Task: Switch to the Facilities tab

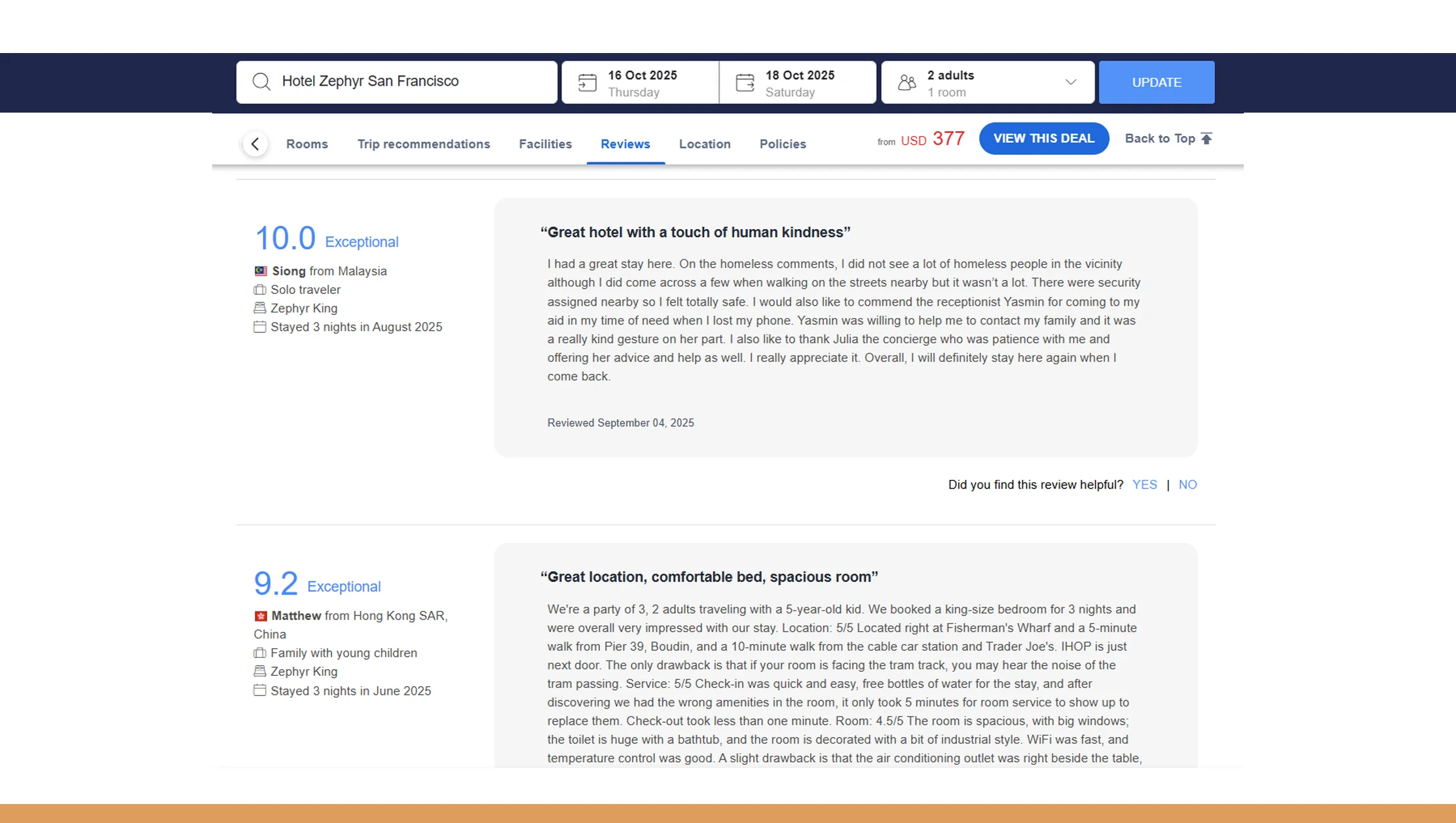Action: click(545, 143)
